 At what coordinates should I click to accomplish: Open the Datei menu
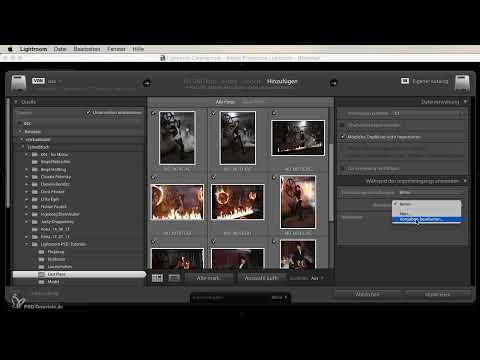click(x=60, y=49)
